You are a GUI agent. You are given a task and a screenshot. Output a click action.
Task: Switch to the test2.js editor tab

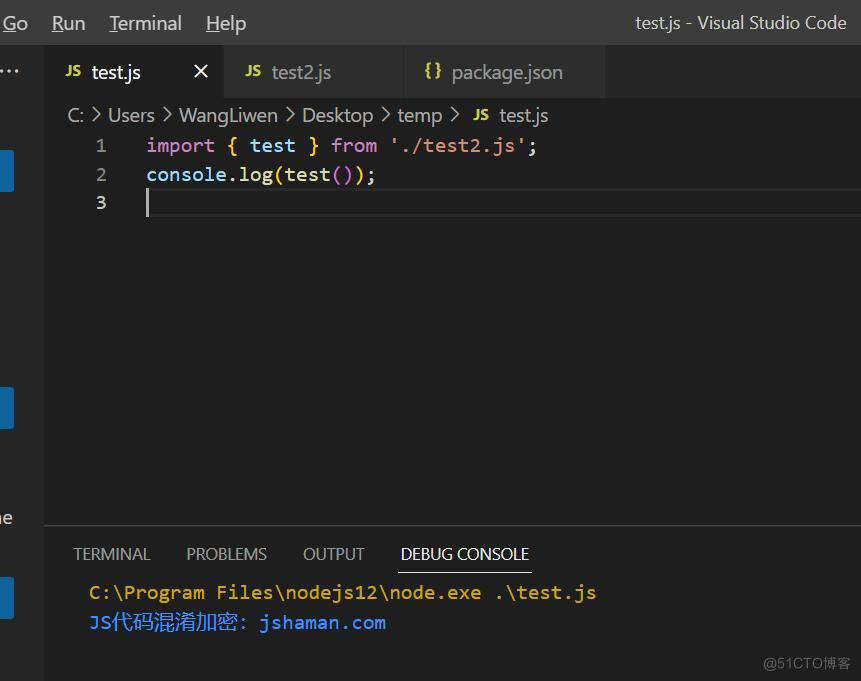300,71
